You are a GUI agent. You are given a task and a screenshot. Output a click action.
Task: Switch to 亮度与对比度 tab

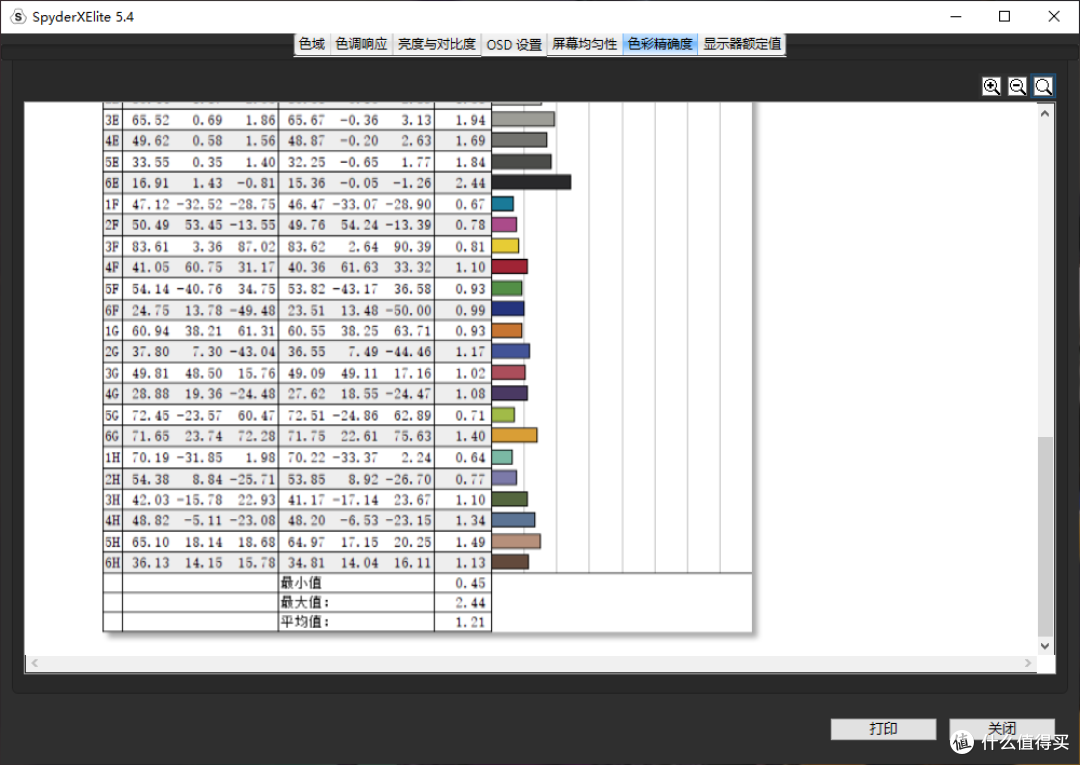tap(437, 44)
